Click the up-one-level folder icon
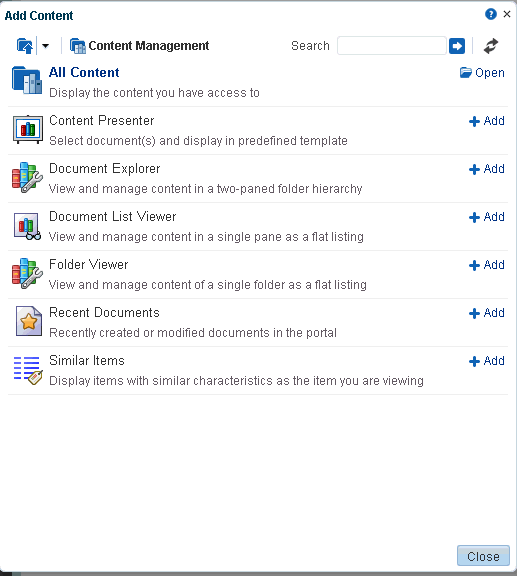The height and width of the screenshot is (576, 517). [x=25, y=46]
